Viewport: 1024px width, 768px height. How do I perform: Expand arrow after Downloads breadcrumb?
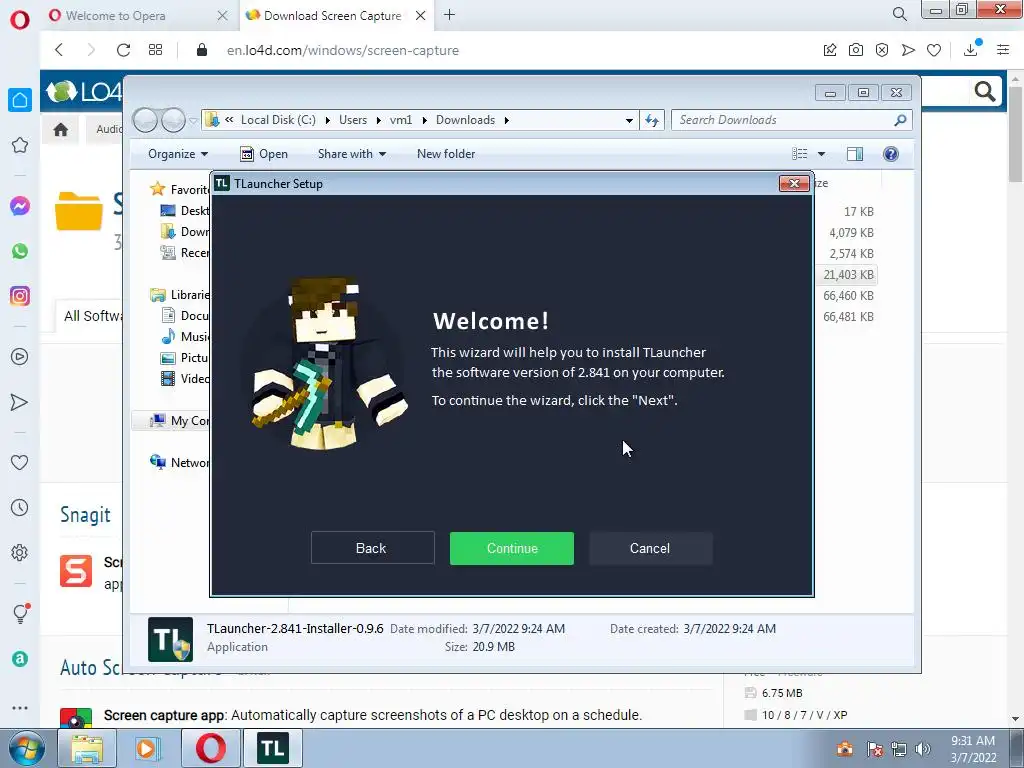click(507, 120)
